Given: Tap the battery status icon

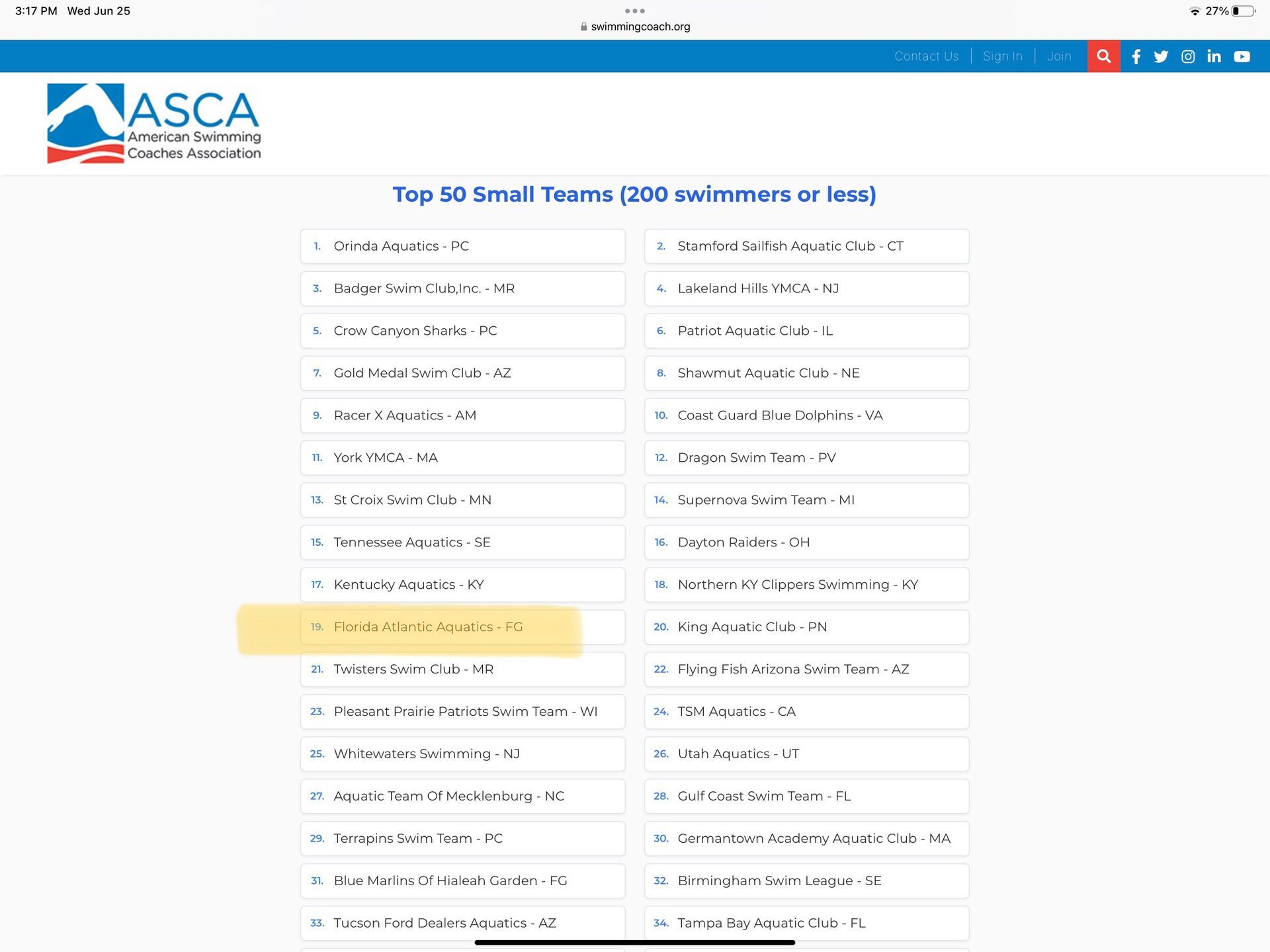Looking at the screenshot, I should tap(1243, 11).
